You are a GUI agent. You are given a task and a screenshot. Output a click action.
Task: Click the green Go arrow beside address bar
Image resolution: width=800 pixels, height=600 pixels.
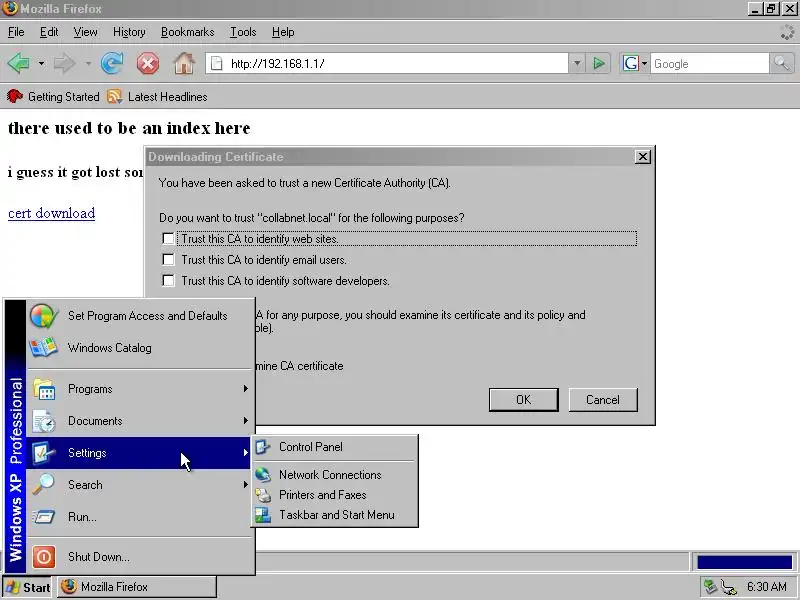[x=598, y=63]
